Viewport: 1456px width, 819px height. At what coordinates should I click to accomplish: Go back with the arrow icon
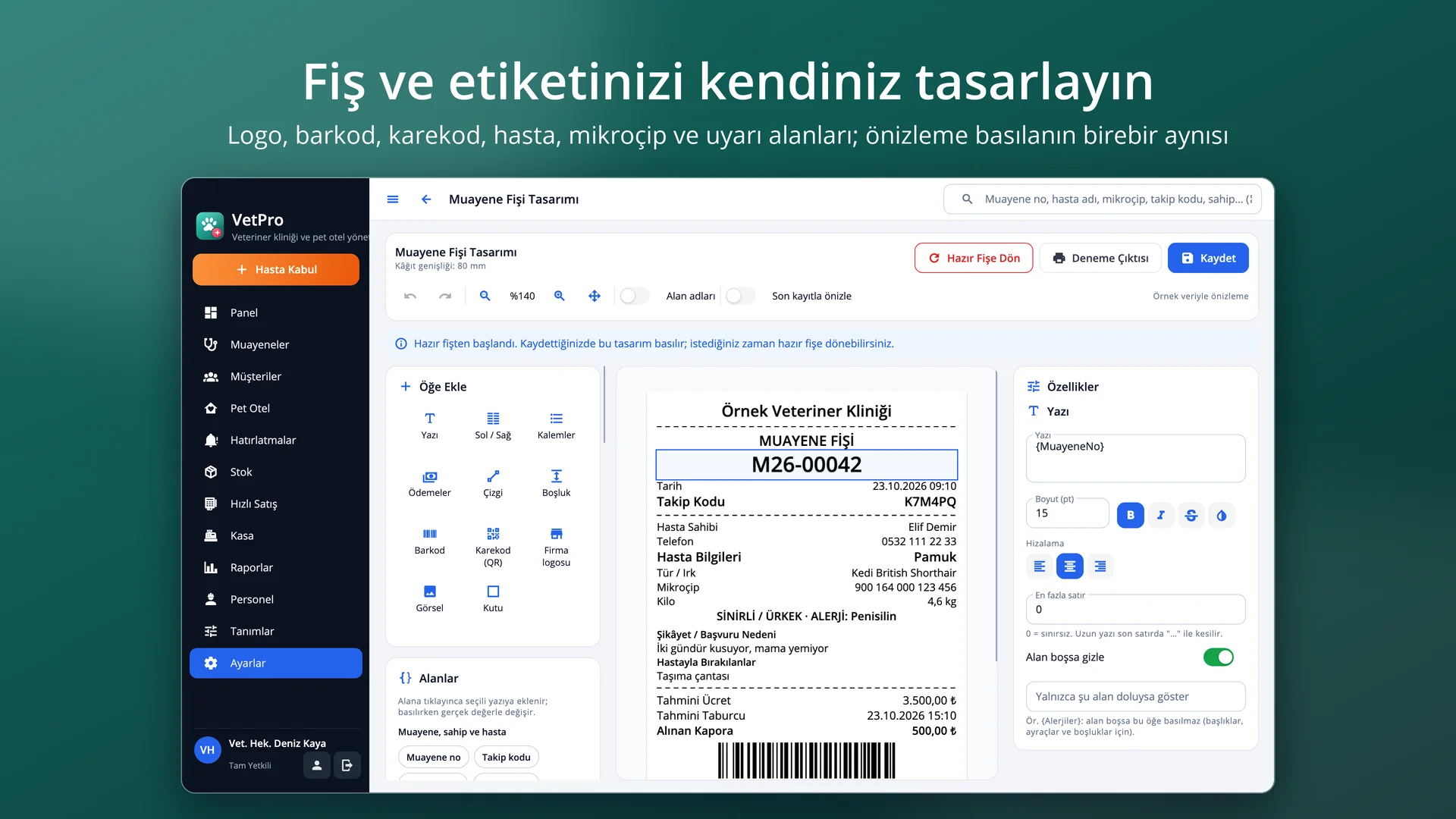pos(426,199)
